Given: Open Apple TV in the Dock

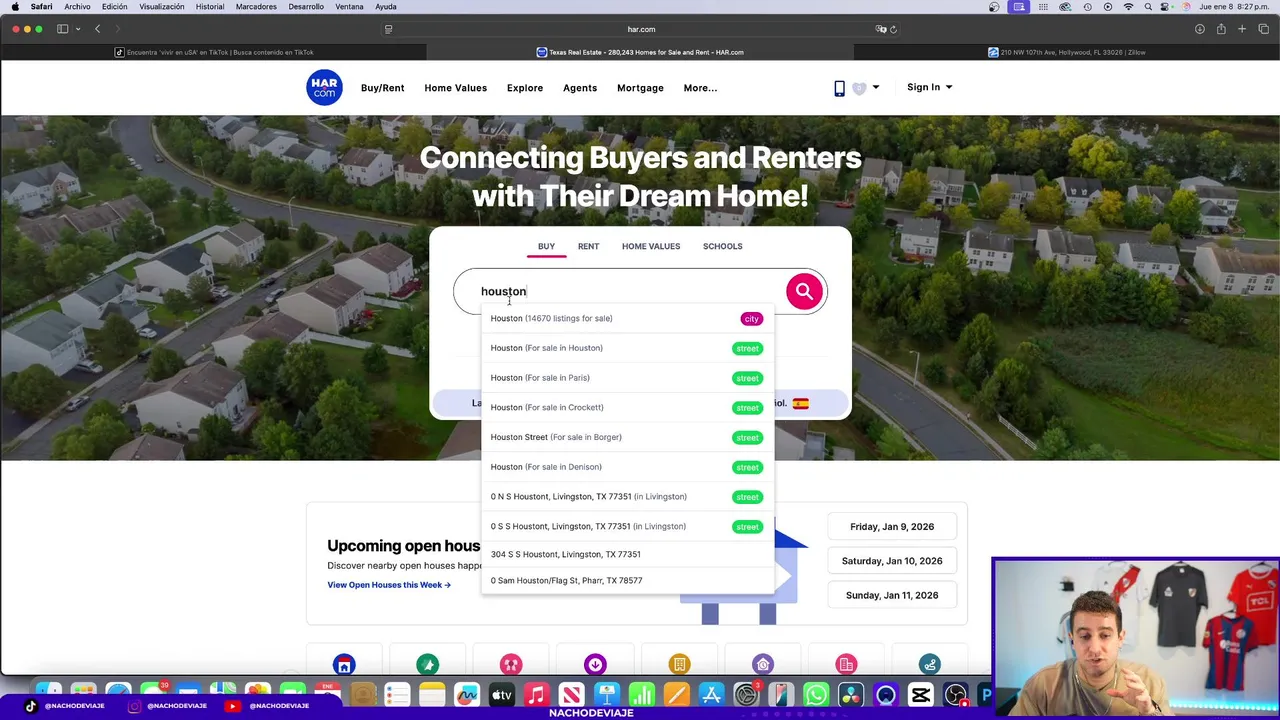Looking at the screenshot, I should pyautogui.click(x=502, y=695).
